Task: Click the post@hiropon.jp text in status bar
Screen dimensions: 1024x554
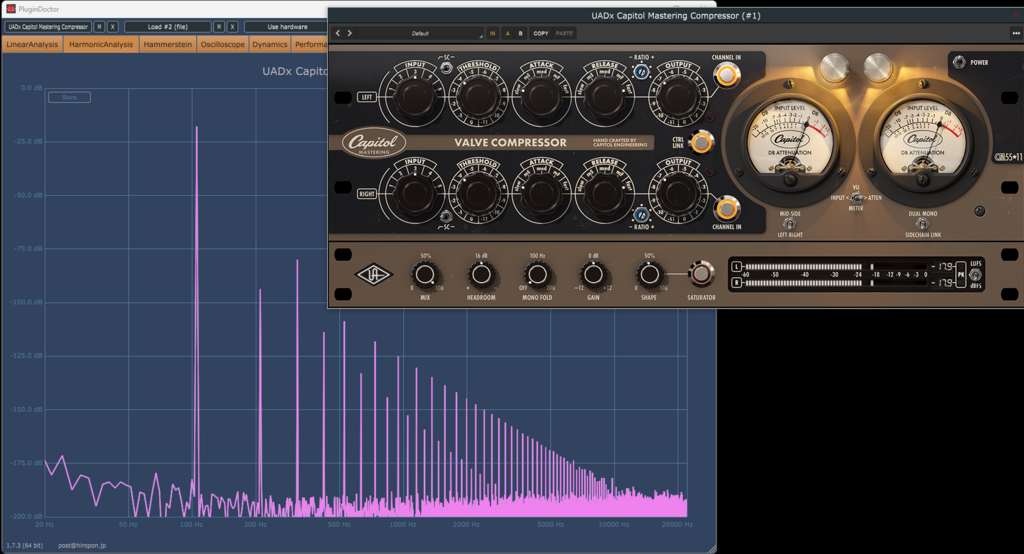Action: [82, 545]
